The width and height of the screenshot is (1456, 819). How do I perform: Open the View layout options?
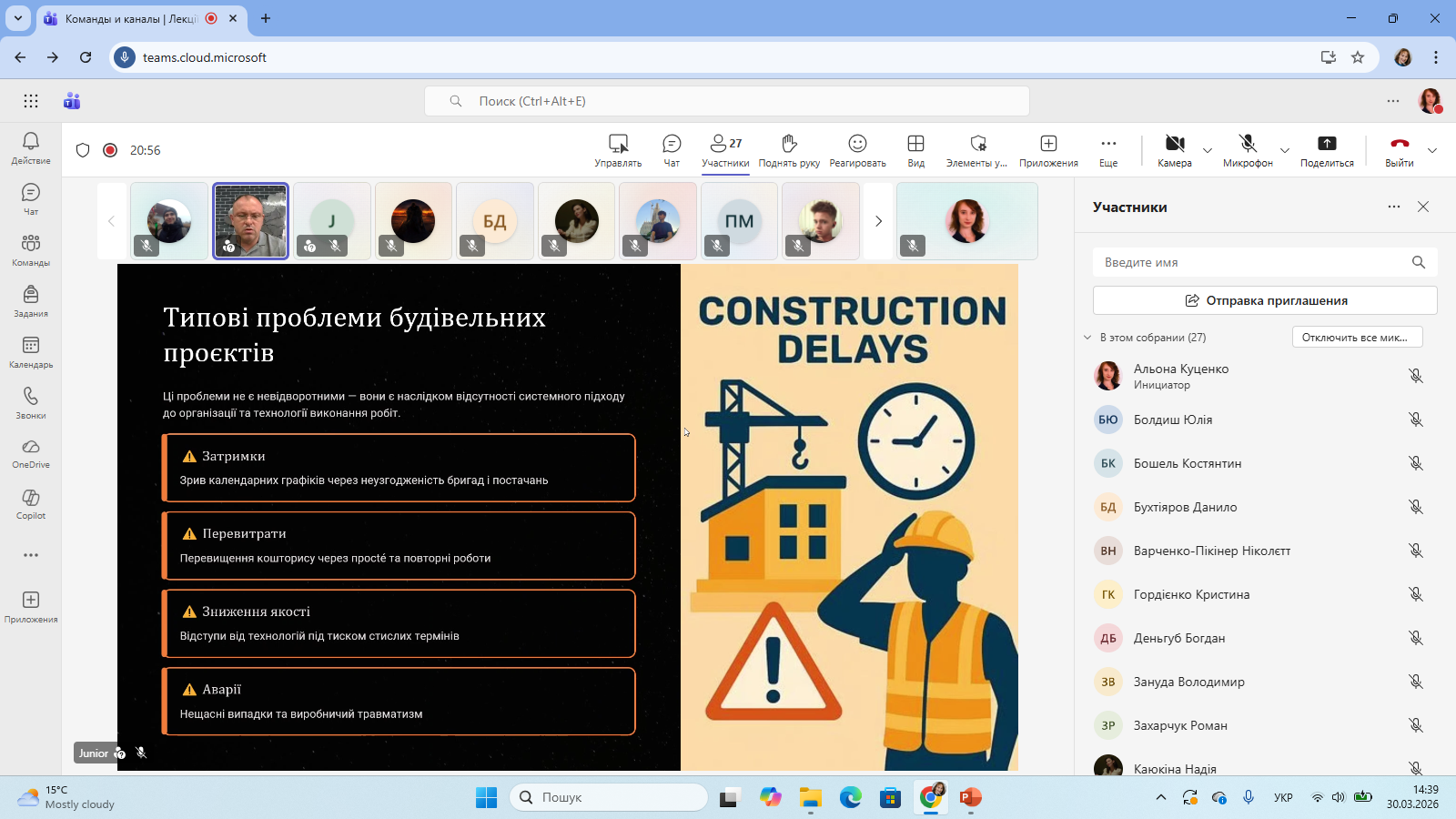[x=915, y=150]
